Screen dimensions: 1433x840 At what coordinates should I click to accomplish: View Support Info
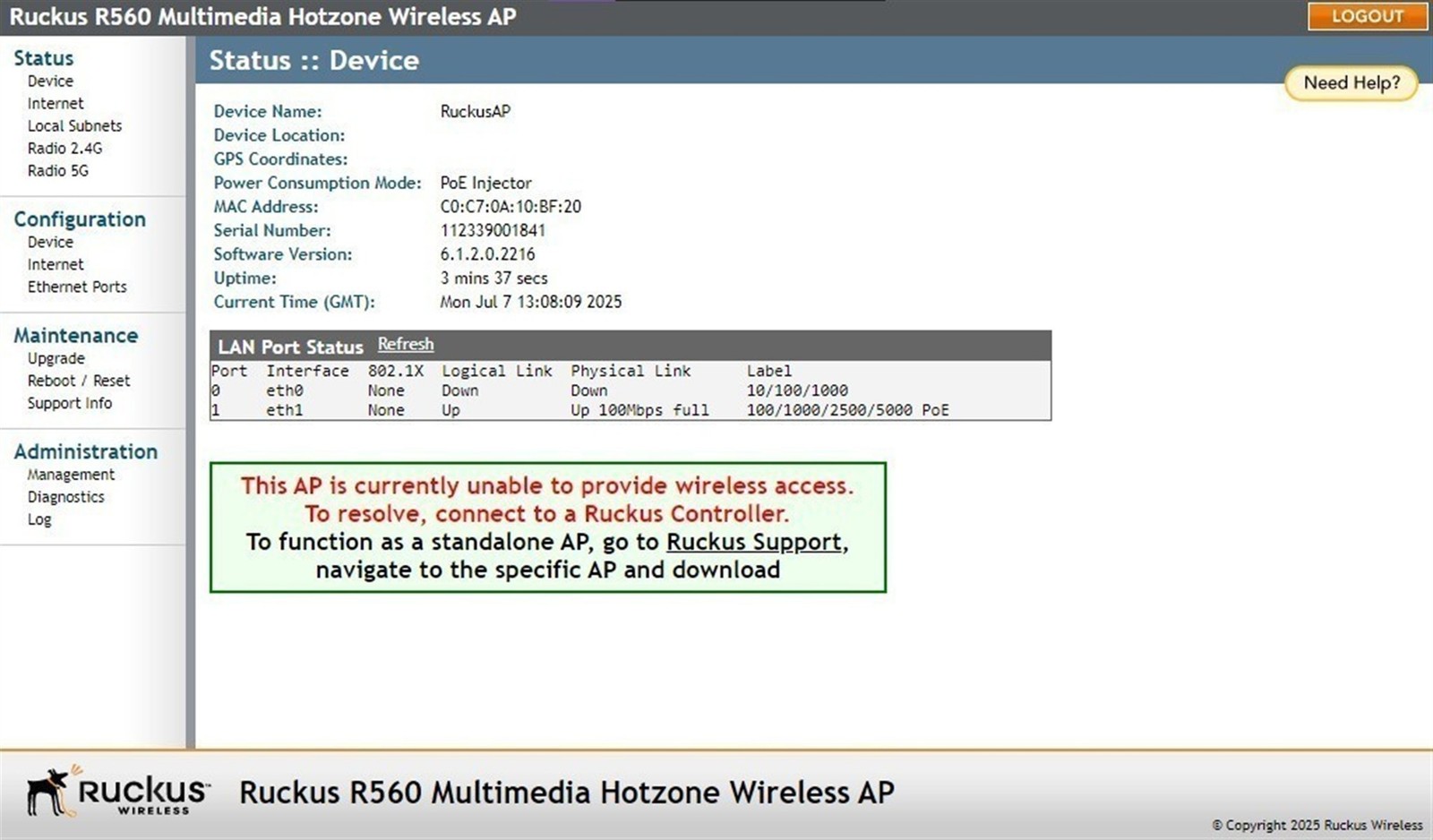click(71, 403)
